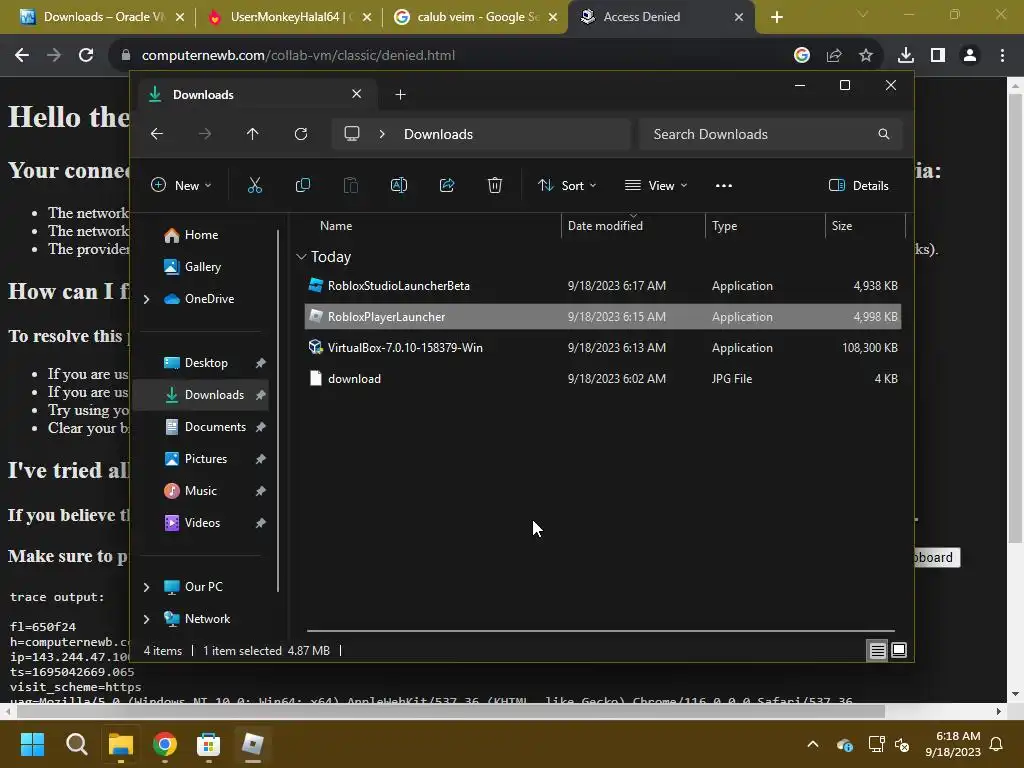Click the Delete trash can icon
This screenshot has width=1024, height=768.
pyautogui.click(x=495, y=185)
